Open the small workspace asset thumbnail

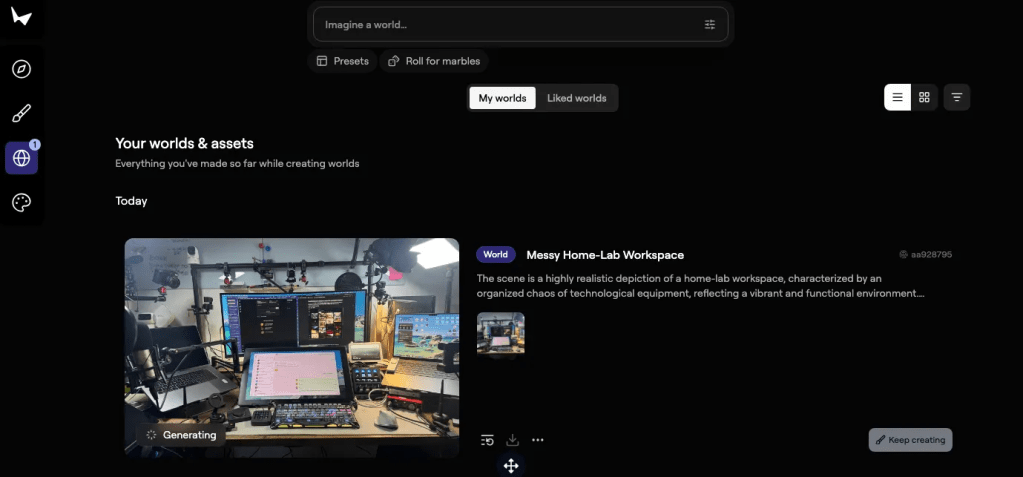(x=500, y=333)
